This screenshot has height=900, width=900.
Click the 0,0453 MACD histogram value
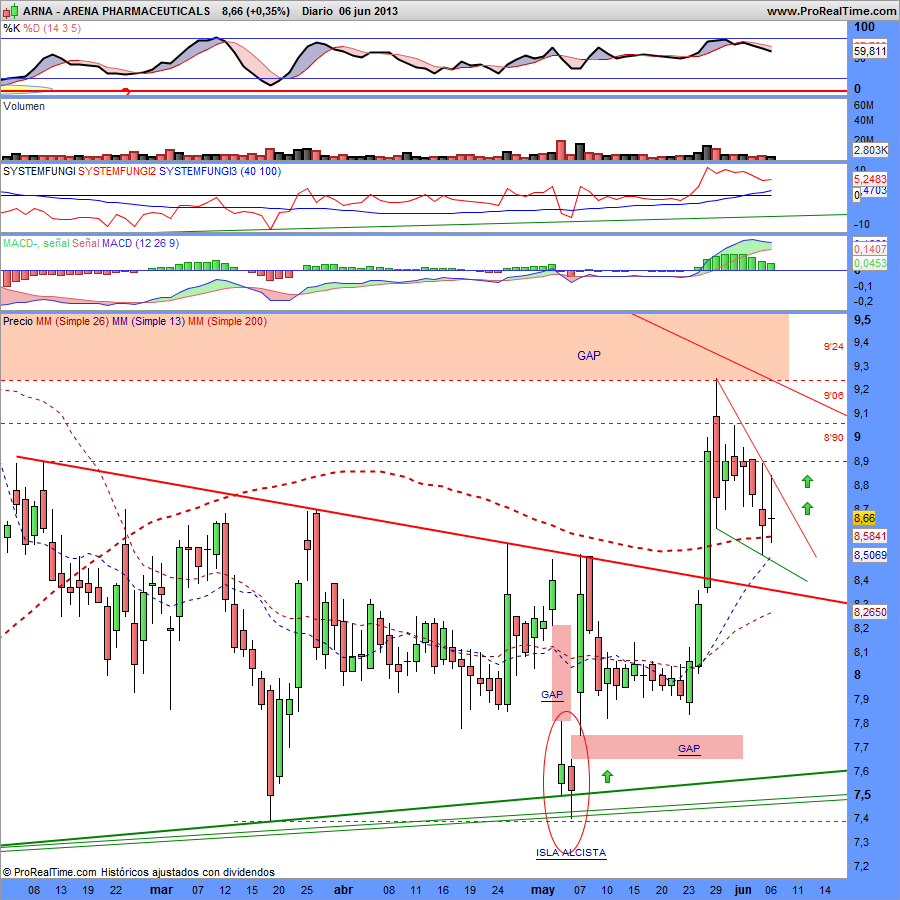click(x=870, y=263)
